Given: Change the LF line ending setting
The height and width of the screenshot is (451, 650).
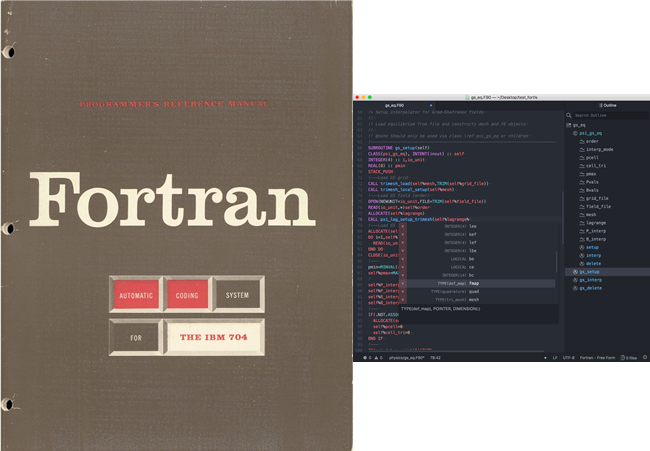Looking at the screenshot, I should [x=555, y=357].
